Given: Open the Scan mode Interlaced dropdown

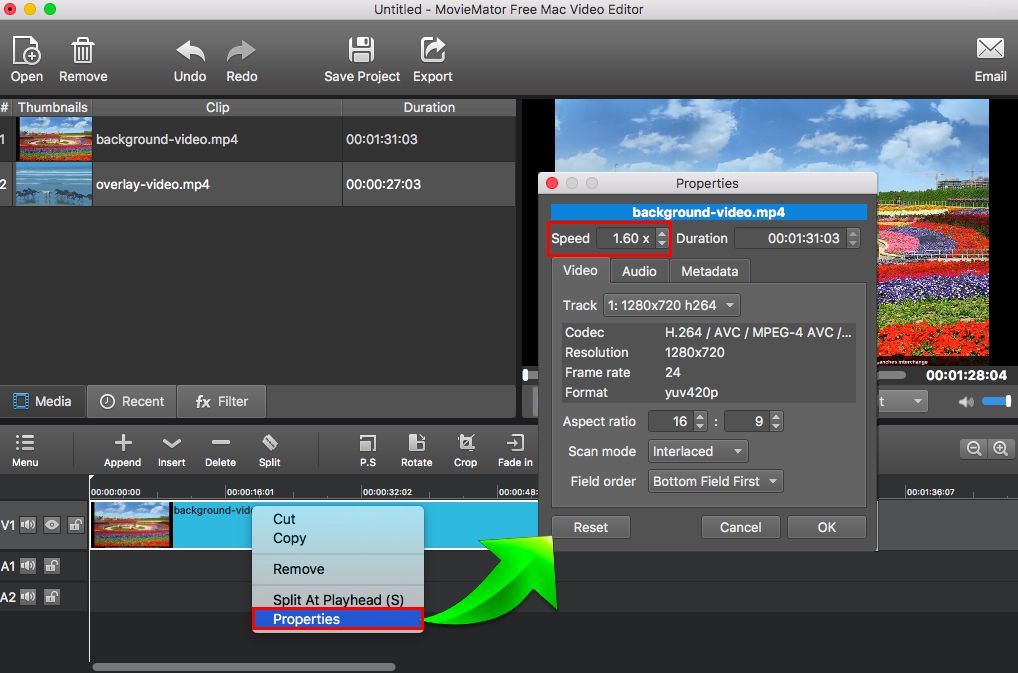Looking at the screenshot, I should [x=698, y=451].
